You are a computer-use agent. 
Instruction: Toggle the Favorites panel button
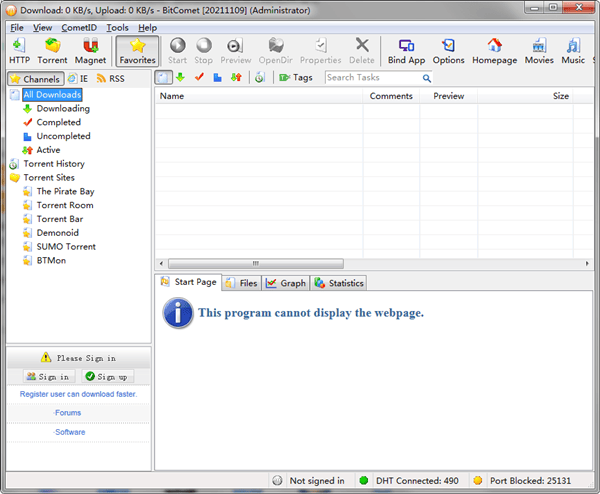(137, 52)
